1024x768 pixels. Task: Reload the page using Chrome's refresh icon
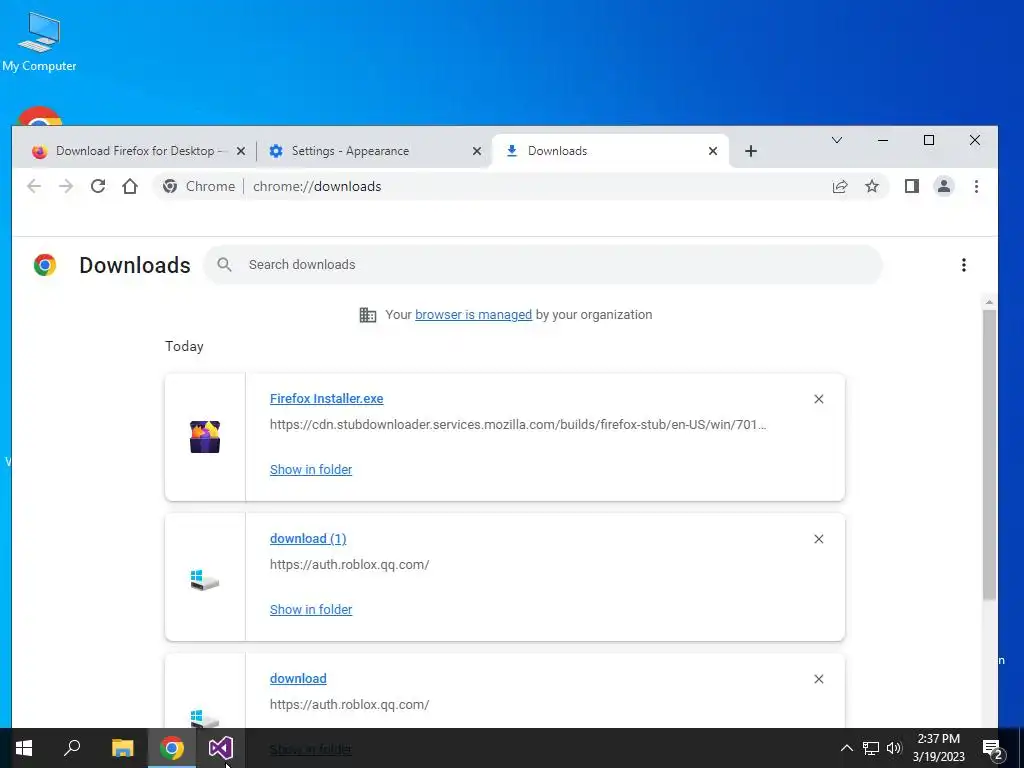[x=98, y=186]
